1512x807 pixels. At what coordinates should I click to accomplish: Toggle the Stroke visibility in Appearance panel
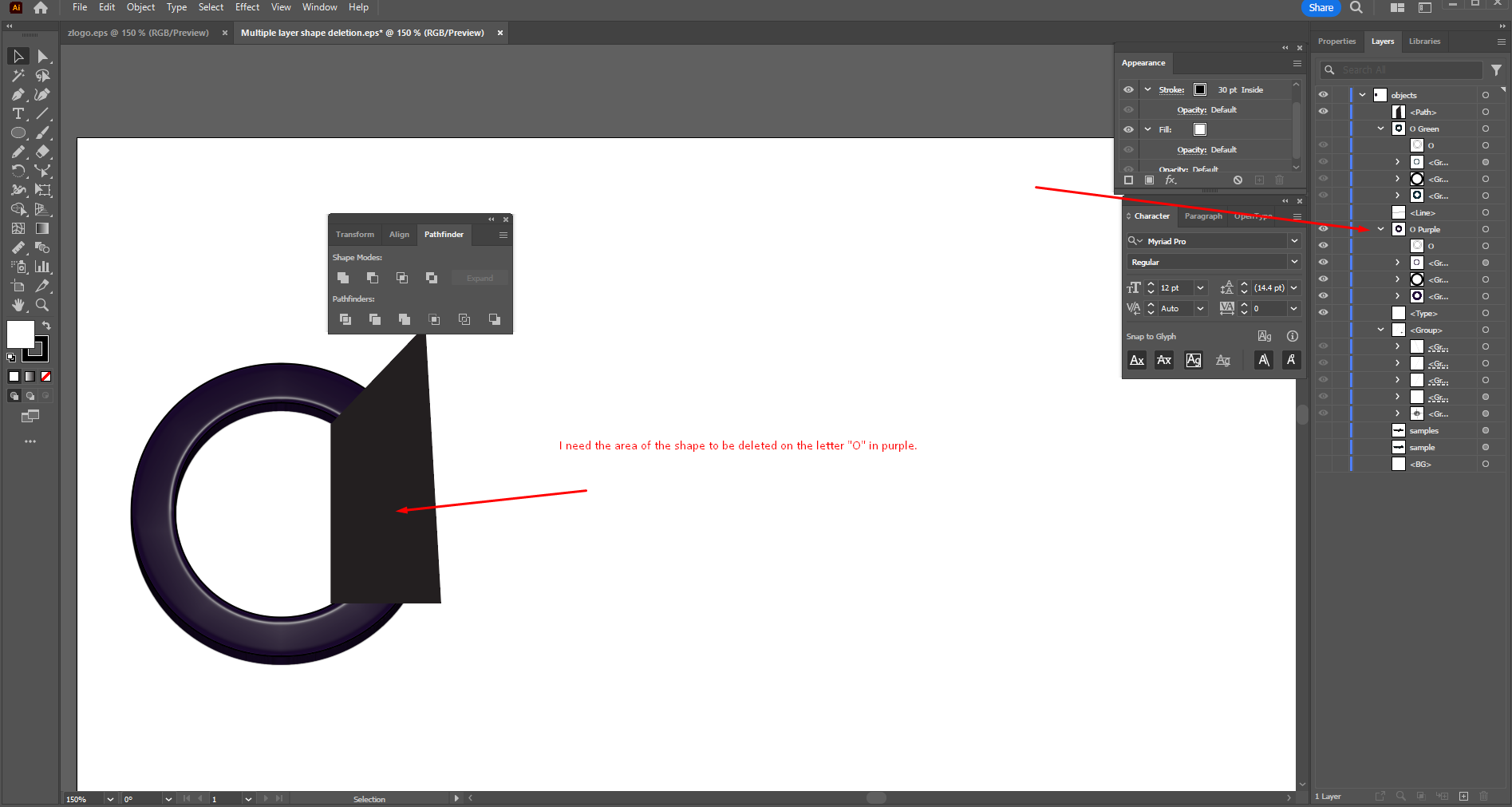coord(1128,89)
